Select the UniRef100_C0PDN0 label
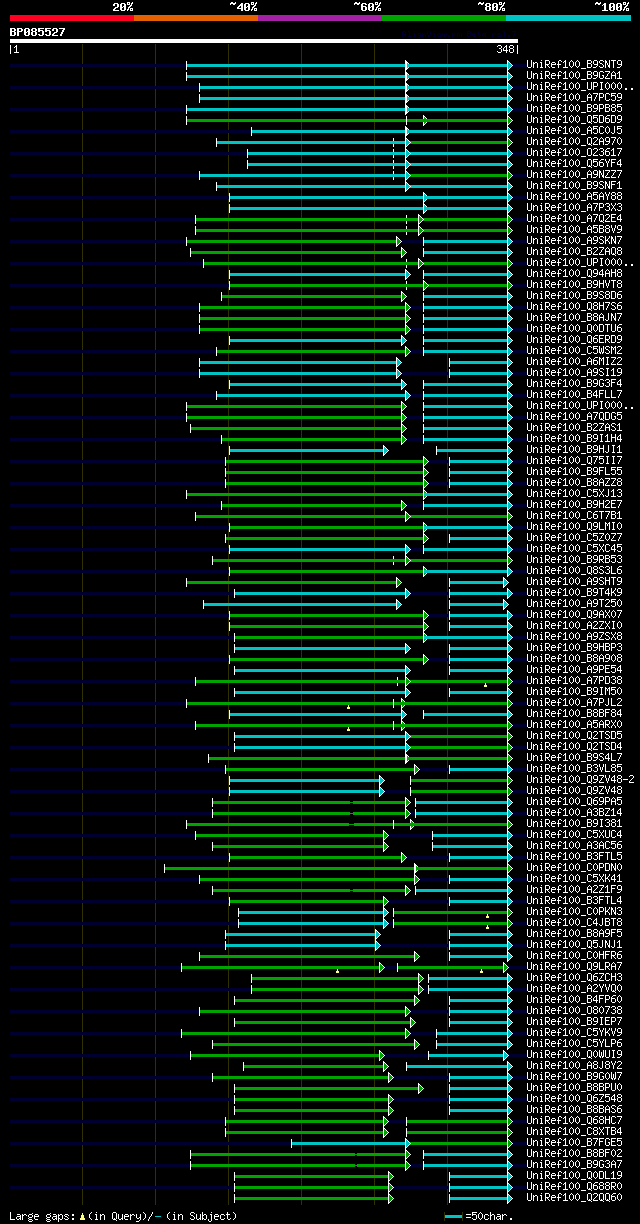The image size is (640, 1224). [574, 867]
